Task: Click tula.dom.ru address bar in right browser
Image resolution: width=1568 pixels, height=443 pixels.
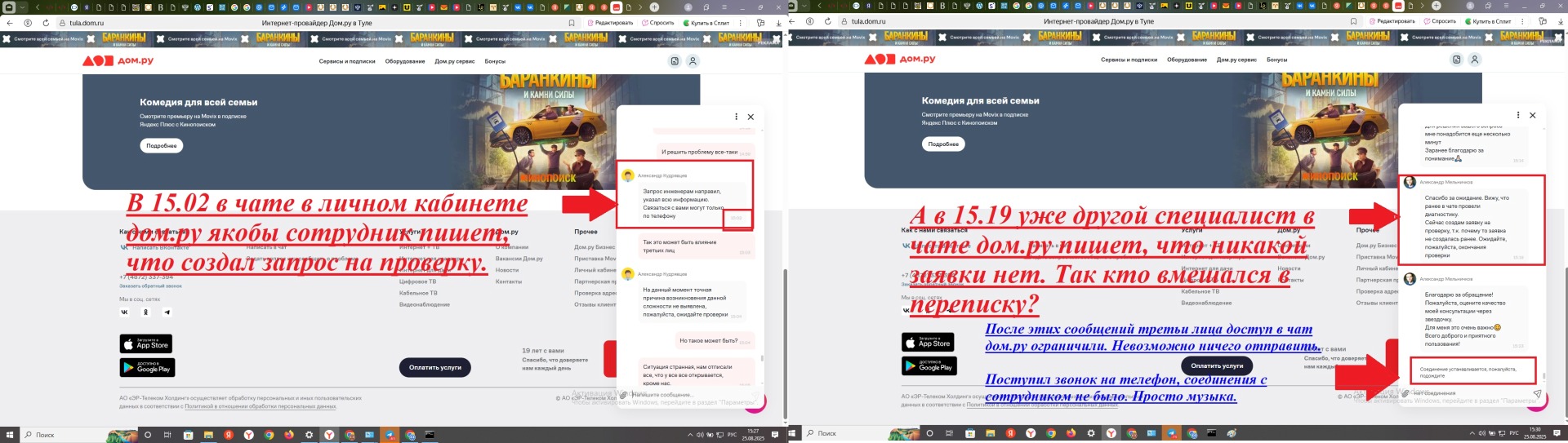Action: [869, 21]
